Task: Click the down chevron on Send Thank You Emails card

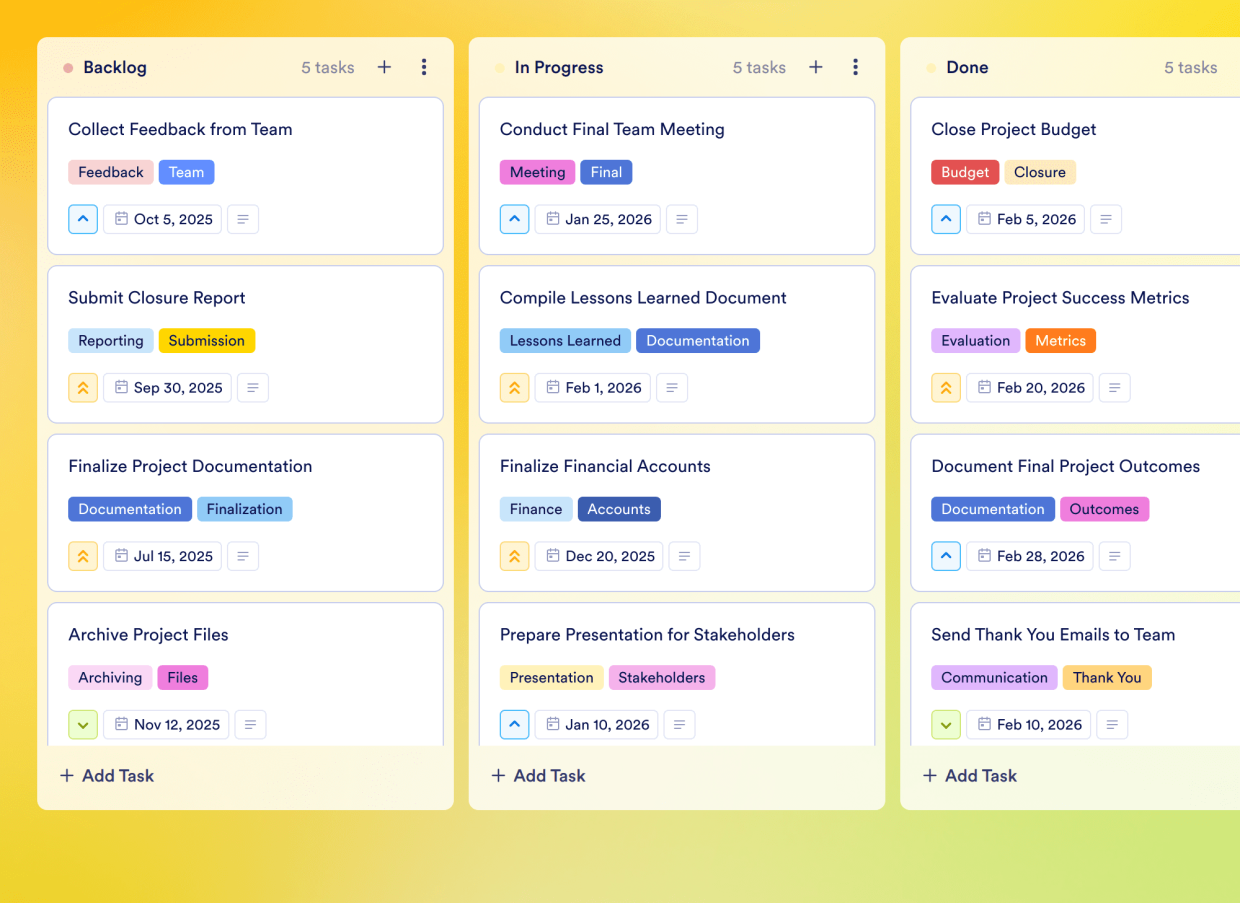Action: point(946,724)
